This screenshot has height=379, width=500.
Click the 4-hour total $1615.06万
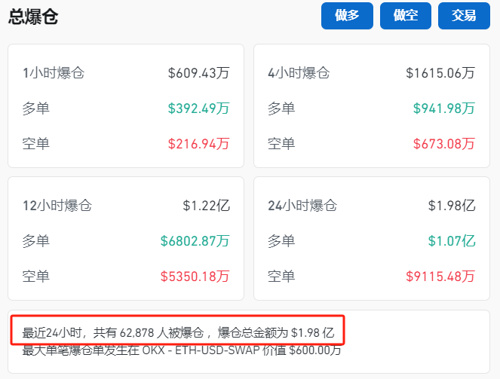click(x=440, y=73)
